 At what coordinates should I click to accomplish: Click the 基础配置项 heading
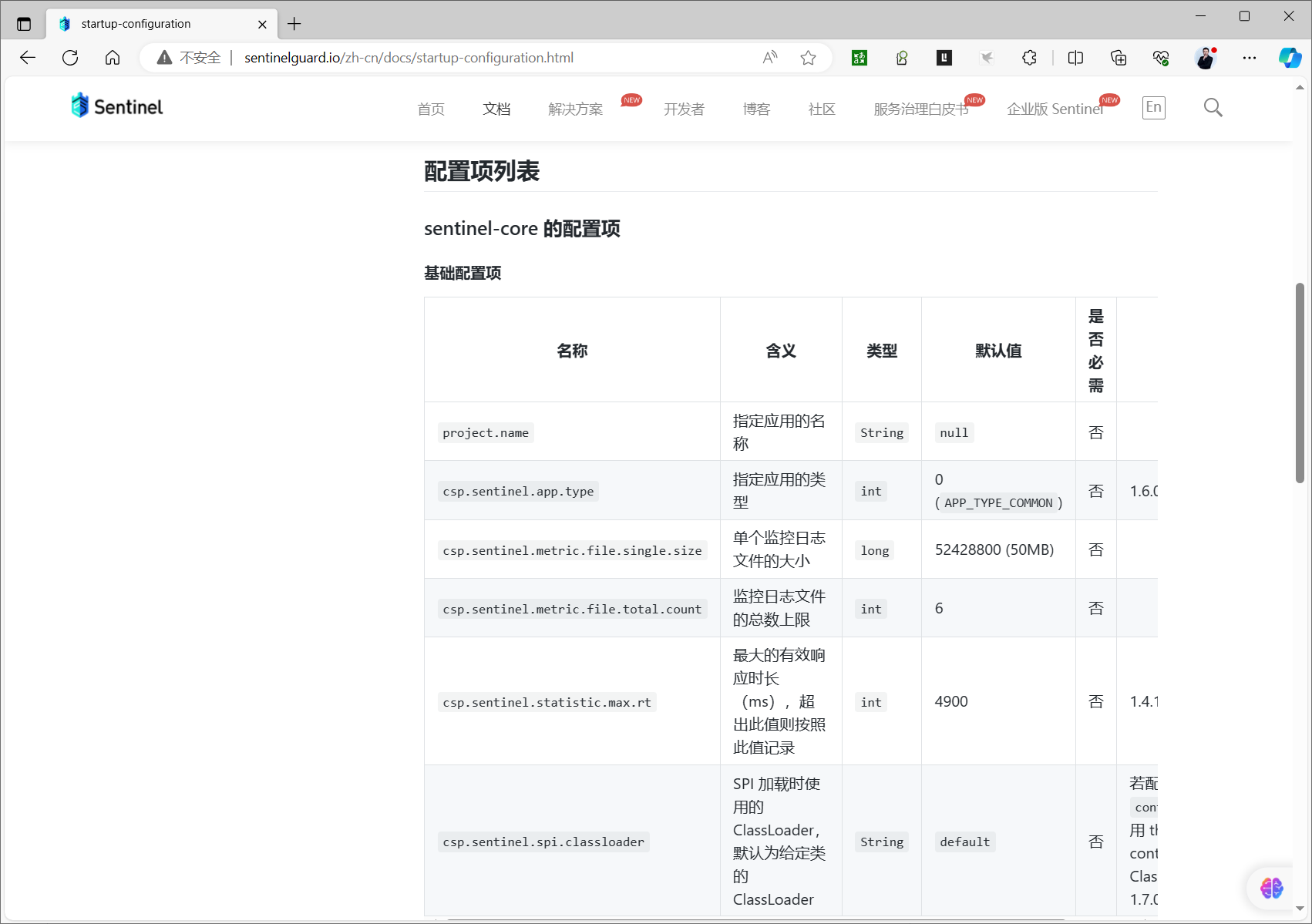(463, 273)
